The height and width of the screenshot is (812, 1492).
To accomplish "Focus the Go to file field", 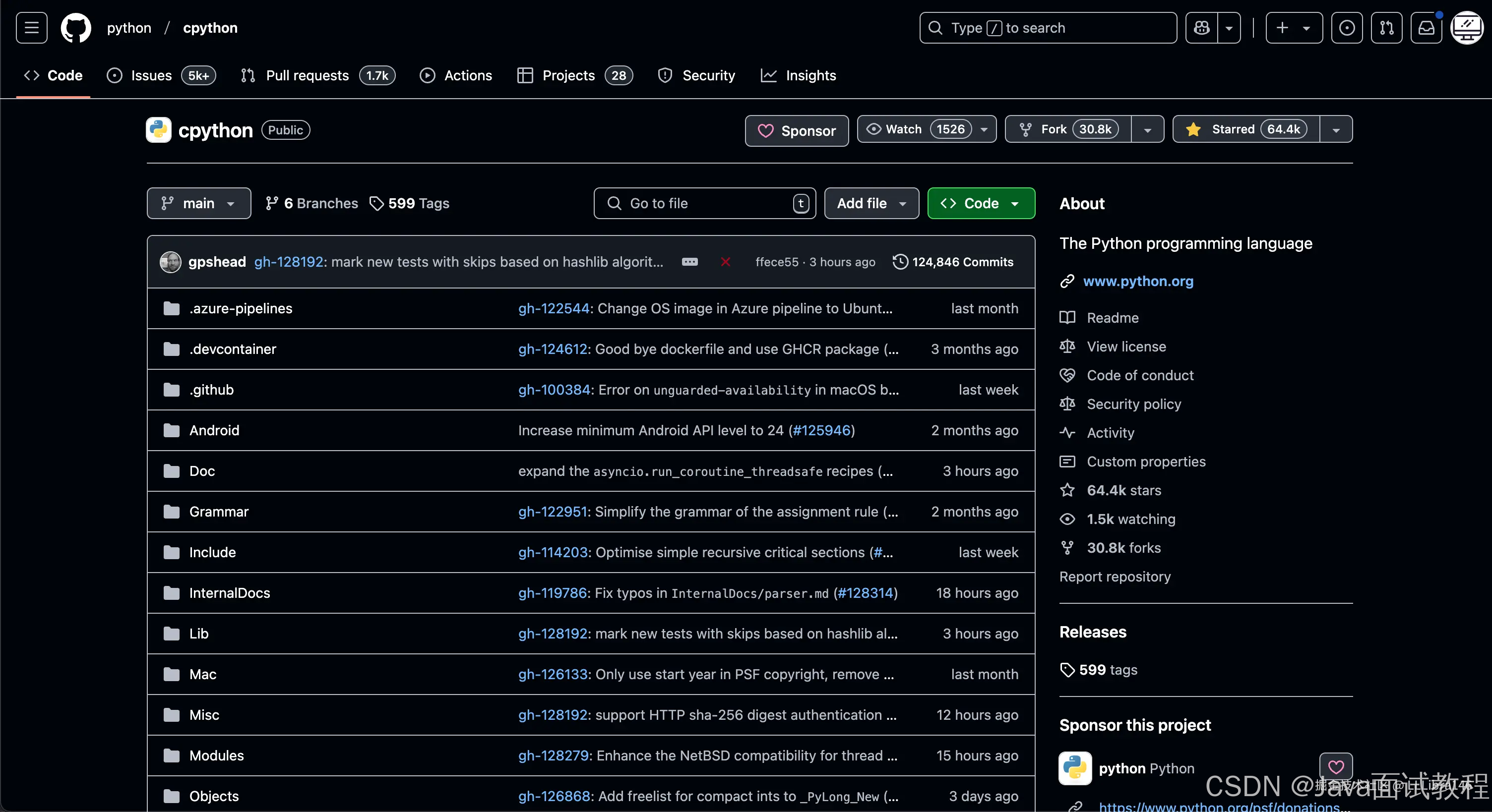I will click(x=704, y=203).
